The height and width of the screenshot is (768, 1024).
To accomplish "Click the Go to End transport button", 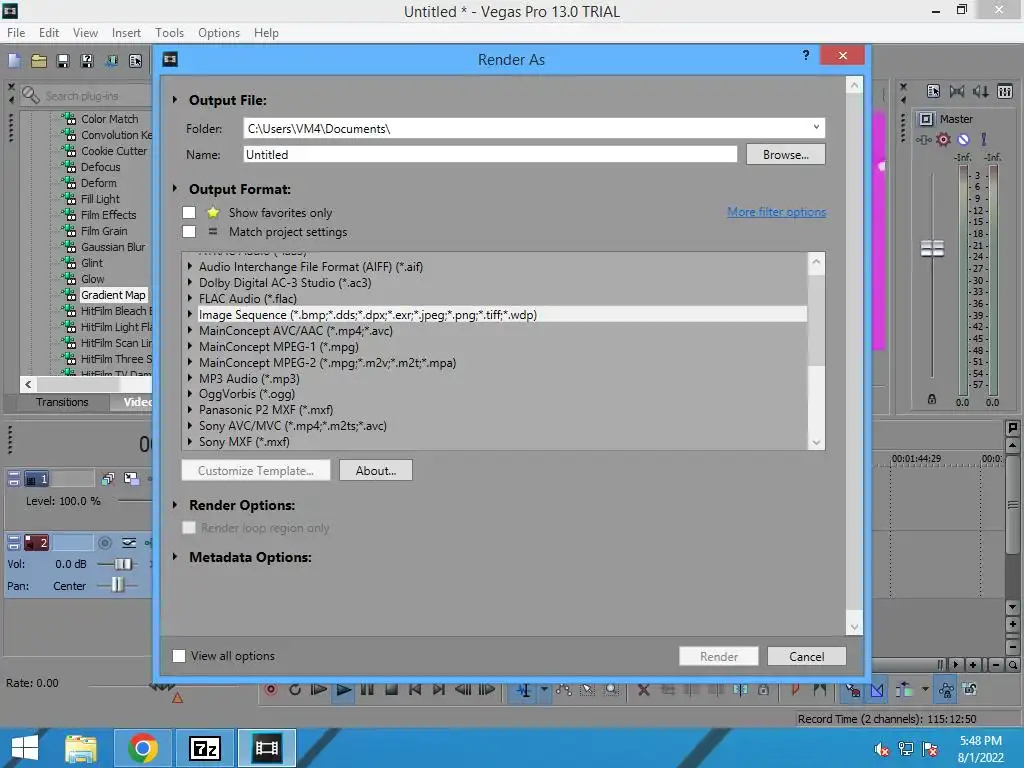I will tap(439, 690).
